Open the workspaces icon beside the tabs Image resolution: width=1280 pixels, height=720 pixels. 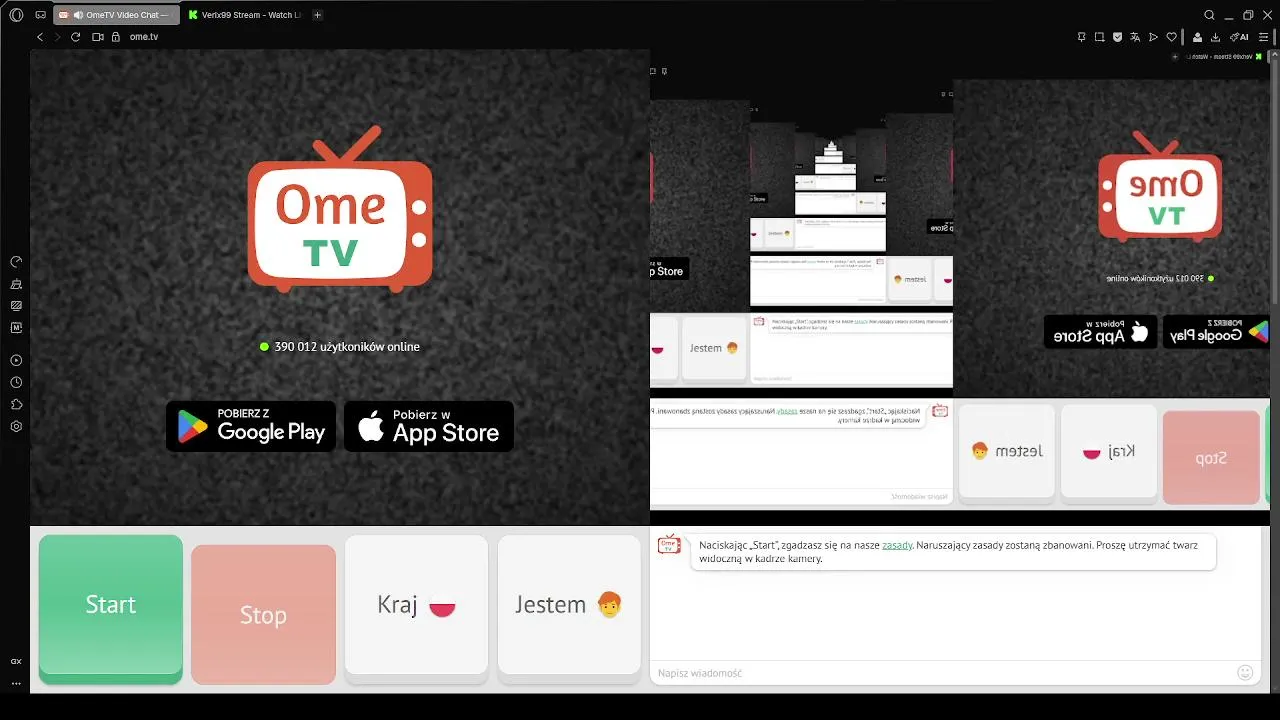[x=40, y=15]
